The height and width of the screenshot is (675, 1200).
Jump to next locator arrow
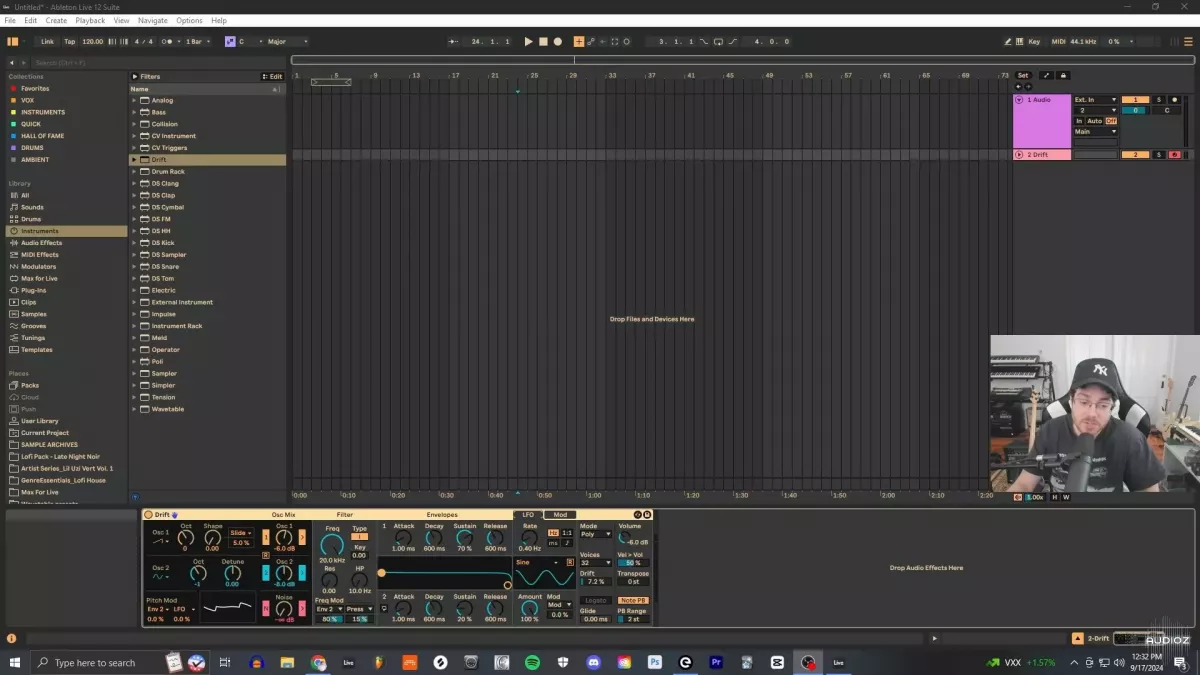[1027, 87]
